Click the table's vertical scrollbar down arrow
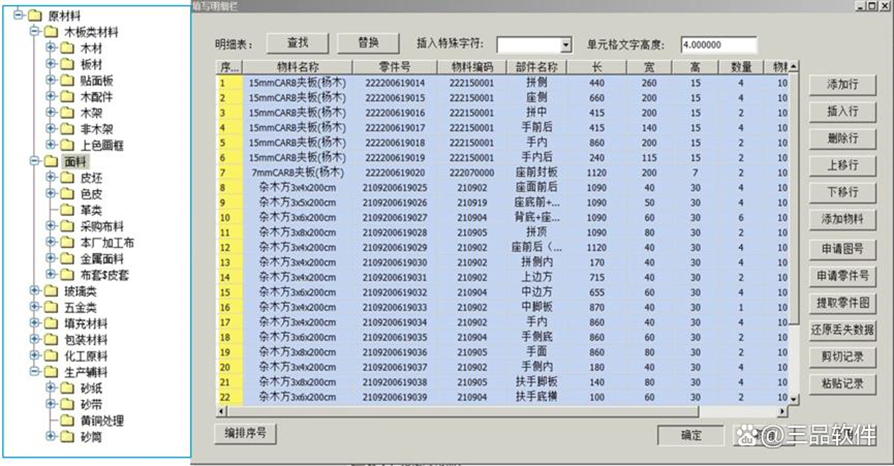The image size is (894, 466). coord(794,399)
